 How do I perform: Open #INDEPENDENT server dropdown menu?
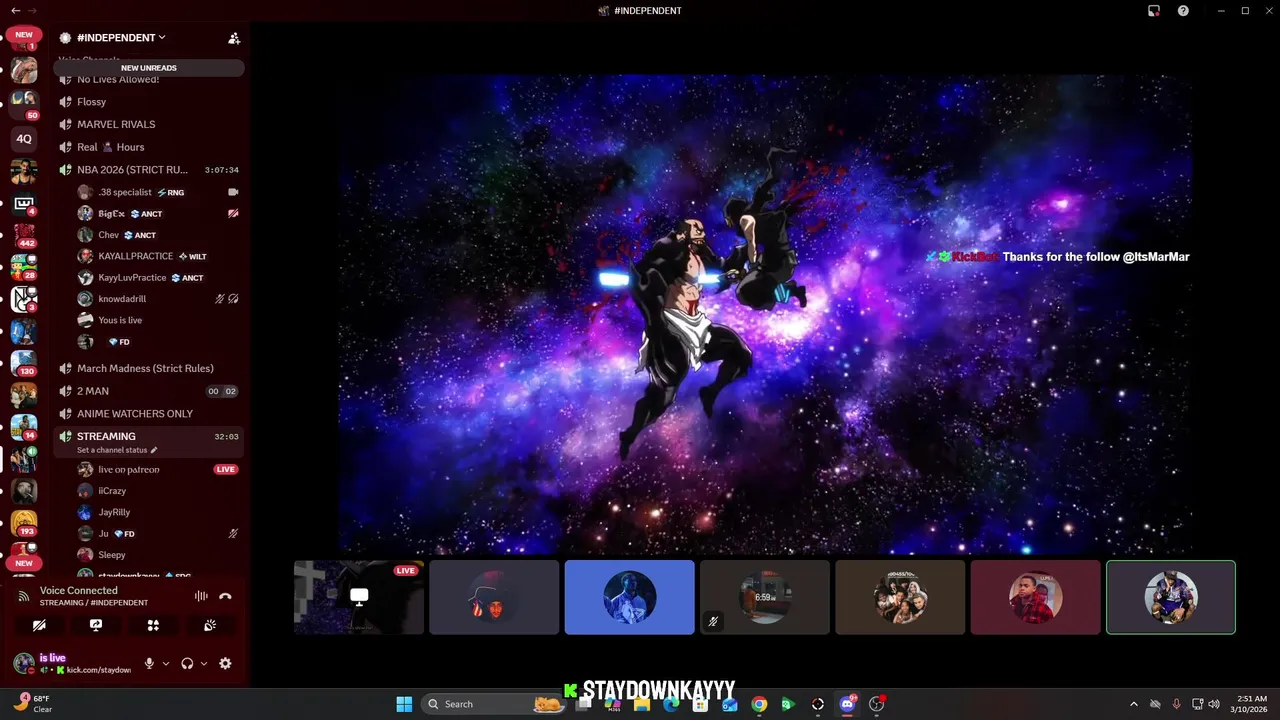click(121, 38)
